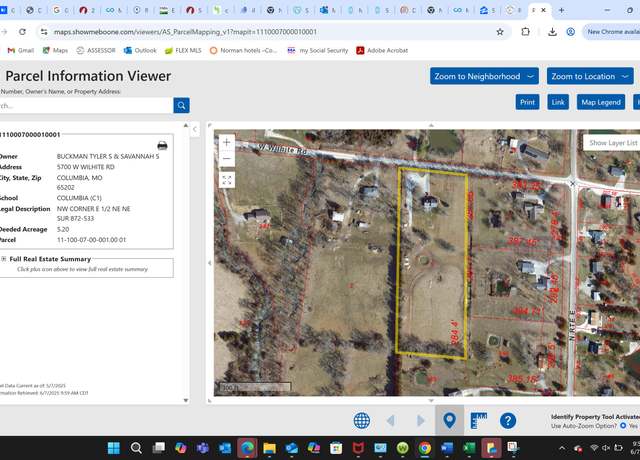Select Yes for Auto-Zoom Option
Image resolution: width=640 pixels, height=460 pixels.
coord(623,426)
